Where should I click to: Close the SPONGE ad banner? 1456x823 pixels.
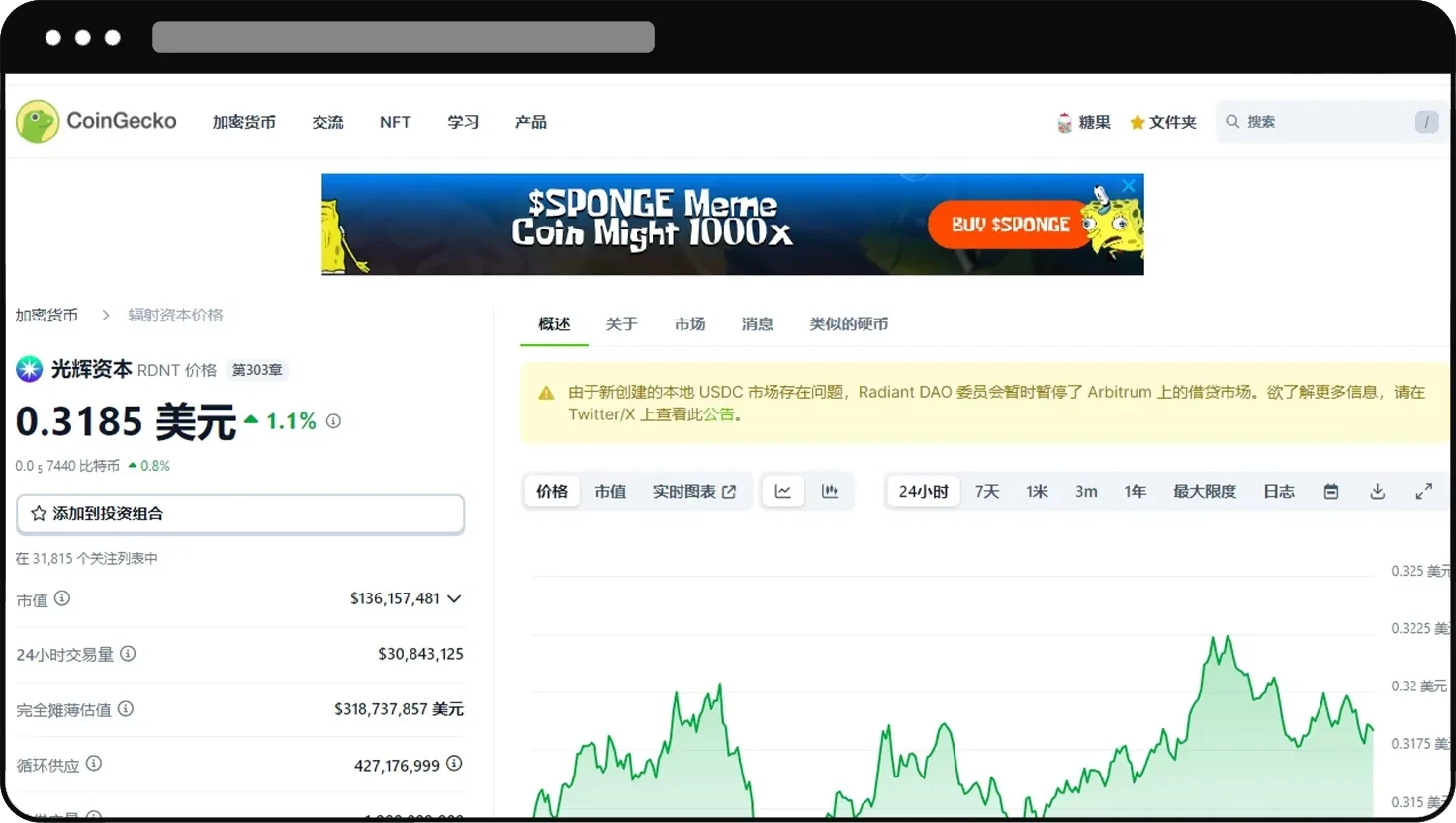point(1129,185)
